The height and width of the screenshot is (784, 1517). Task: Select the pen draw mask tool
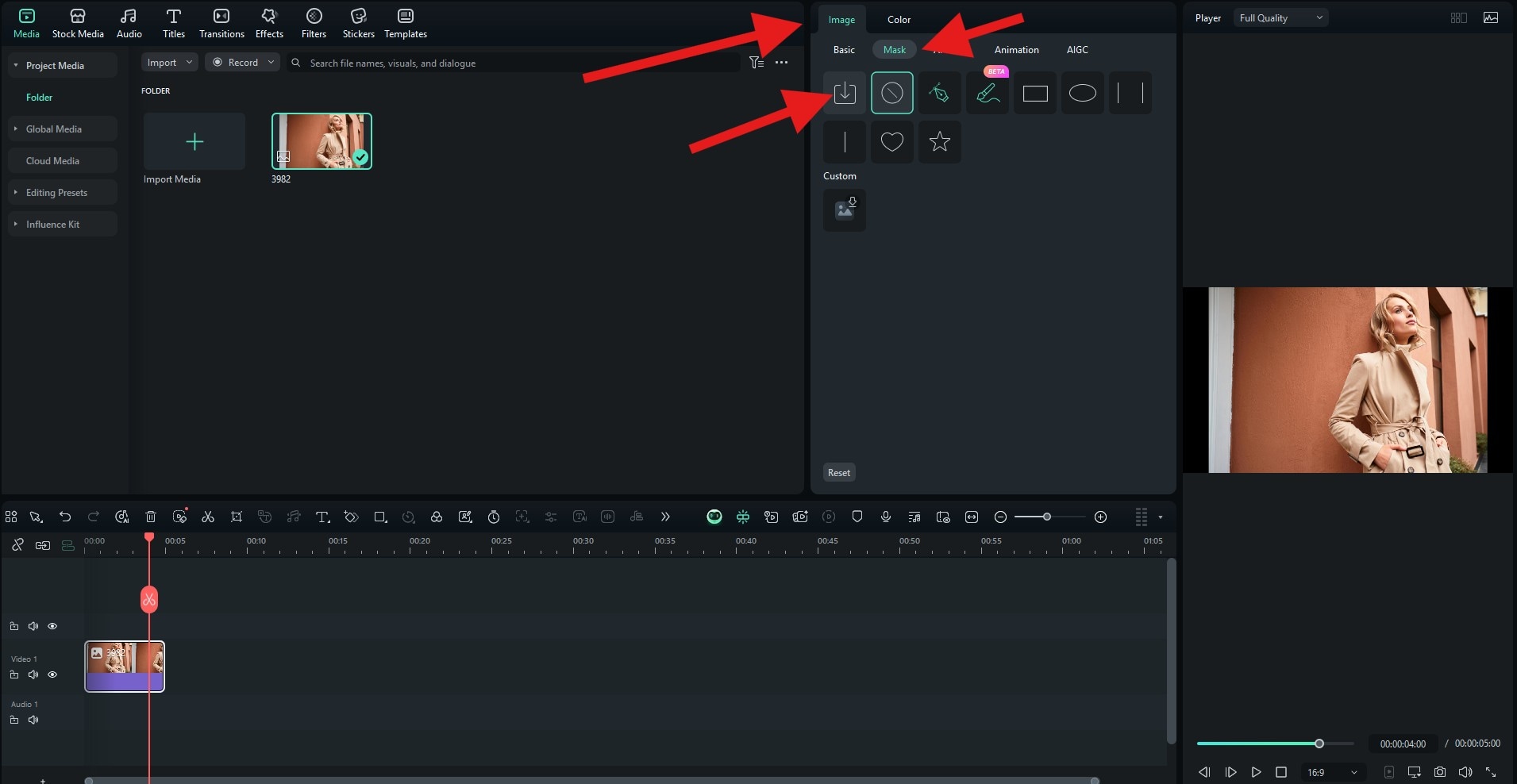coord(940,93)
